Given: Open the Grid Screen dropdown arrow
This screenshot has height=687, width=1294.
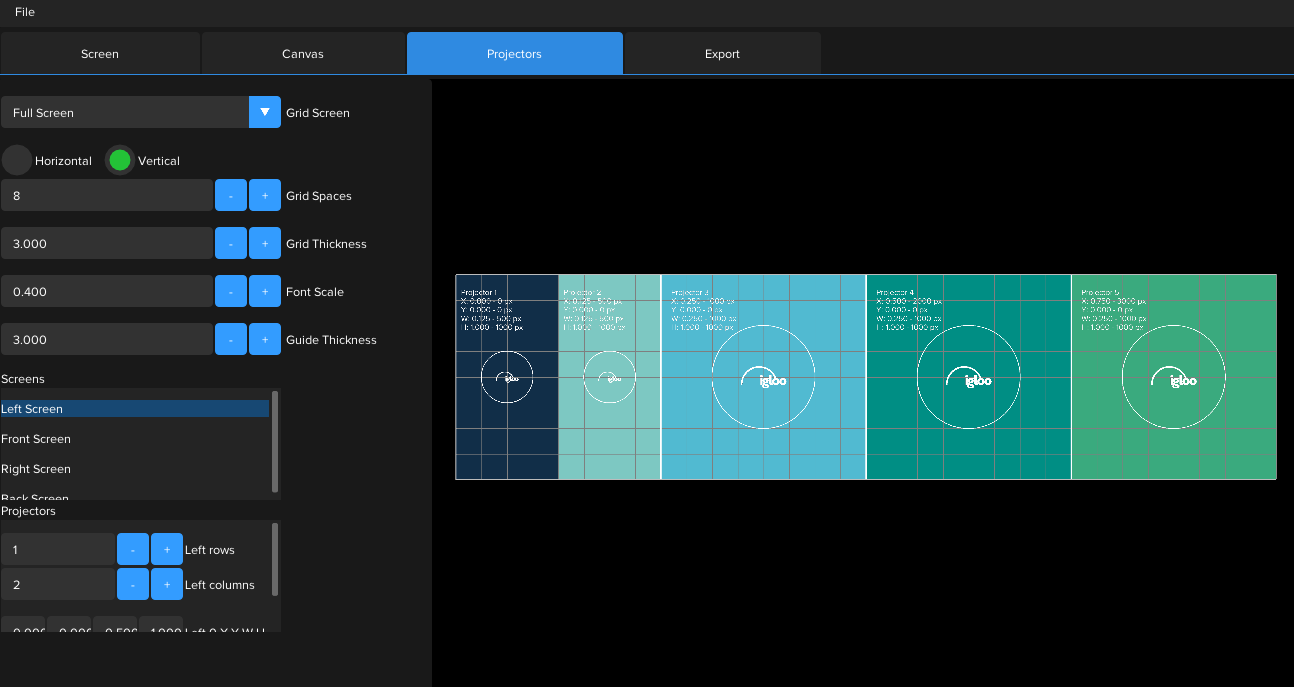Looking at the screenshot, I should point(265,112).
